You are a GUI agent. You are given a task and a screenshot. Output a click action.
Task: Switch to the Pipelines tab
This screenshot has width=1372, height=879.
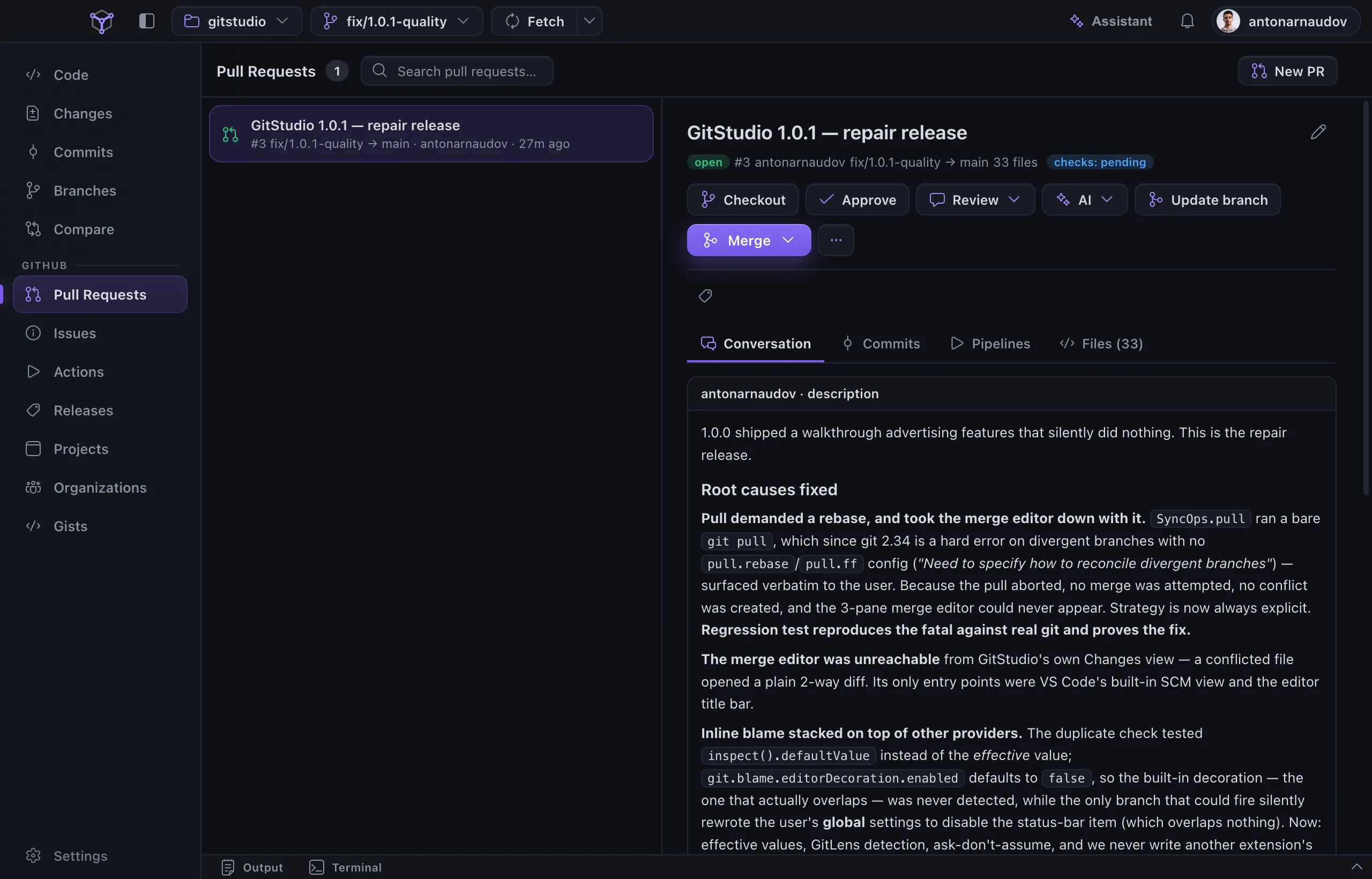click(x=990, y=344)
